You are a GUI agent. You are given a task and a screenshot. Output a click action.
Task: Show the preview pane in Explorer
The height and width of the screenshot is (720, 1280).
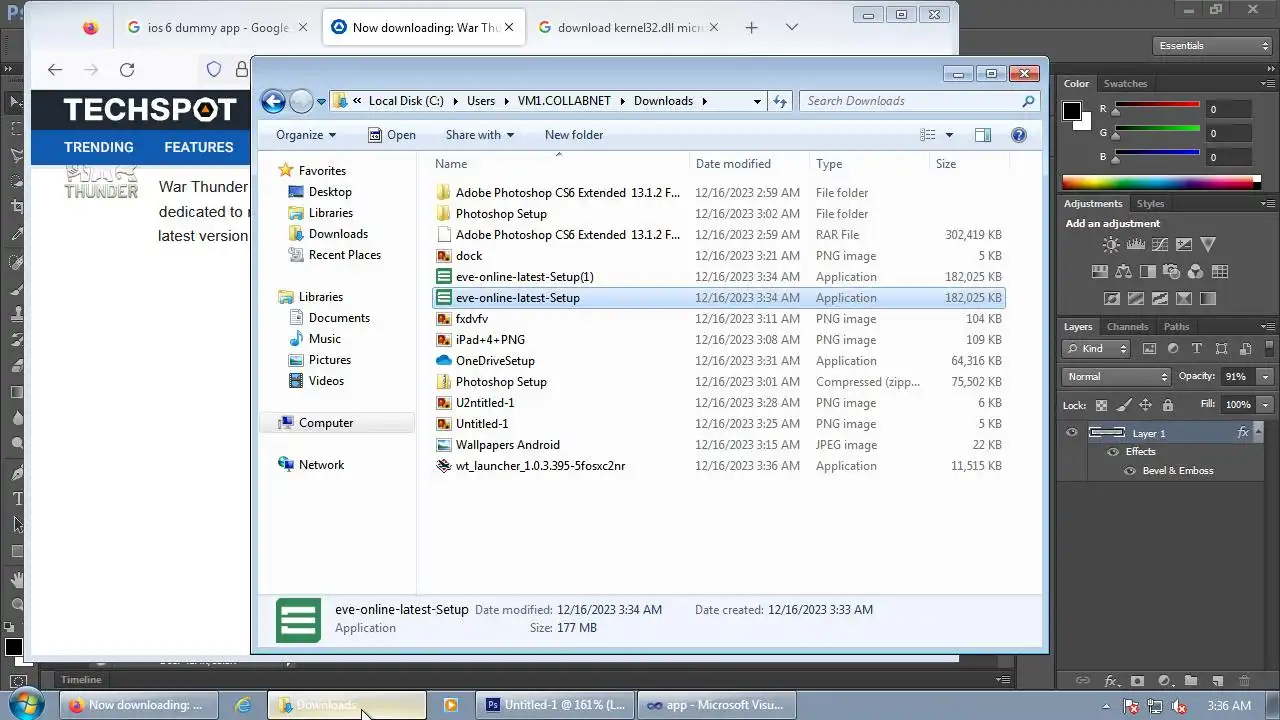[982, 135]
